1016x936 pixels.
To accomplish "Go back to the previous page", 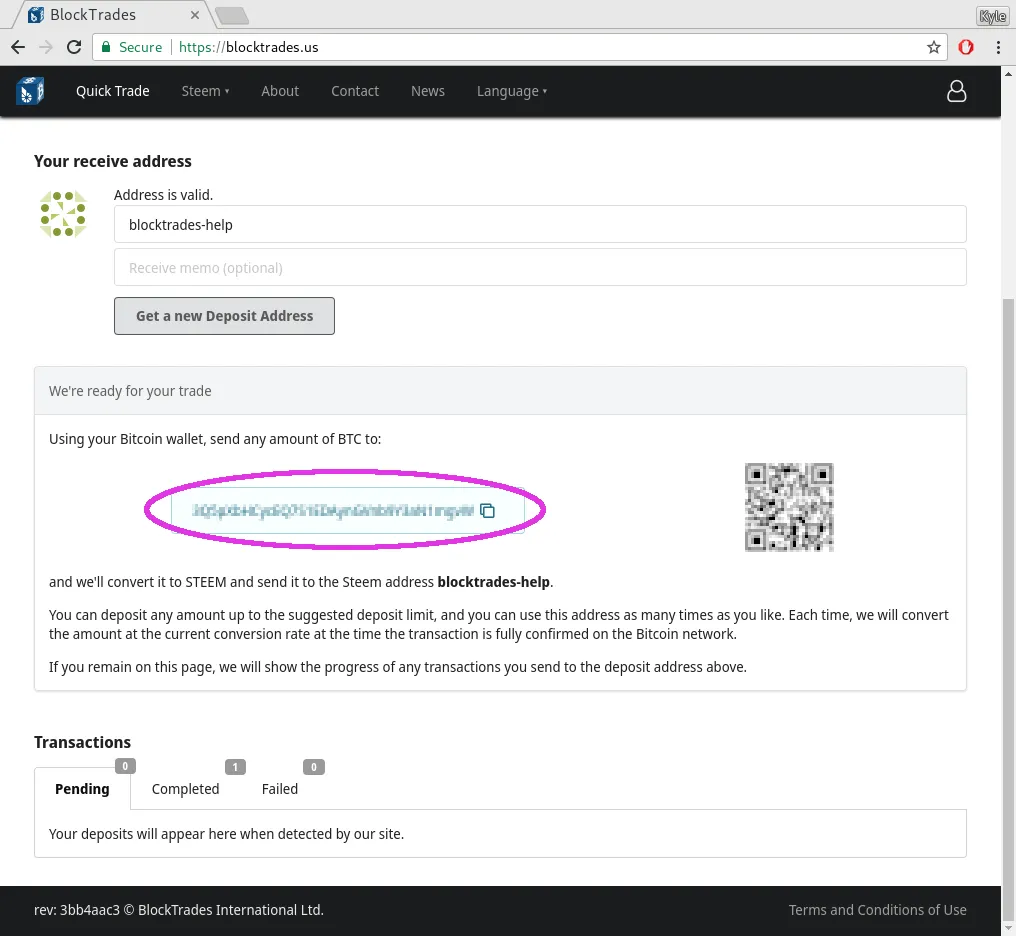I will point(18,47).
